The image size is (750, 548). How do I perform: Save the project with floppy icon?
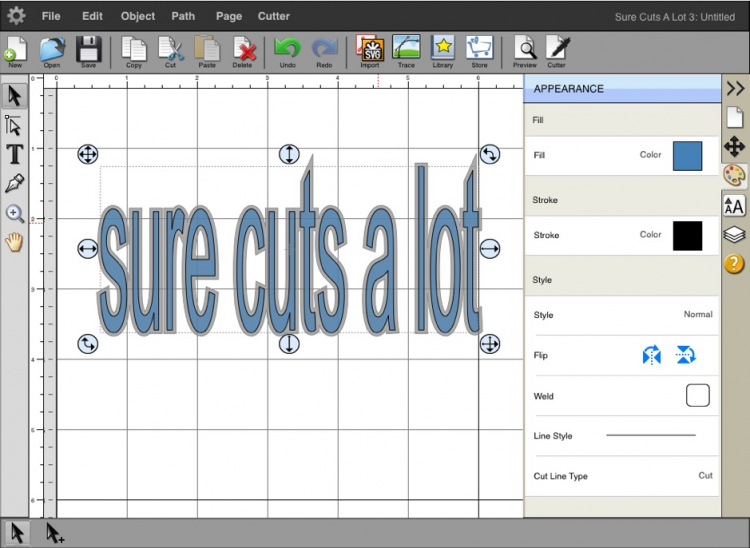click(88, 52)
